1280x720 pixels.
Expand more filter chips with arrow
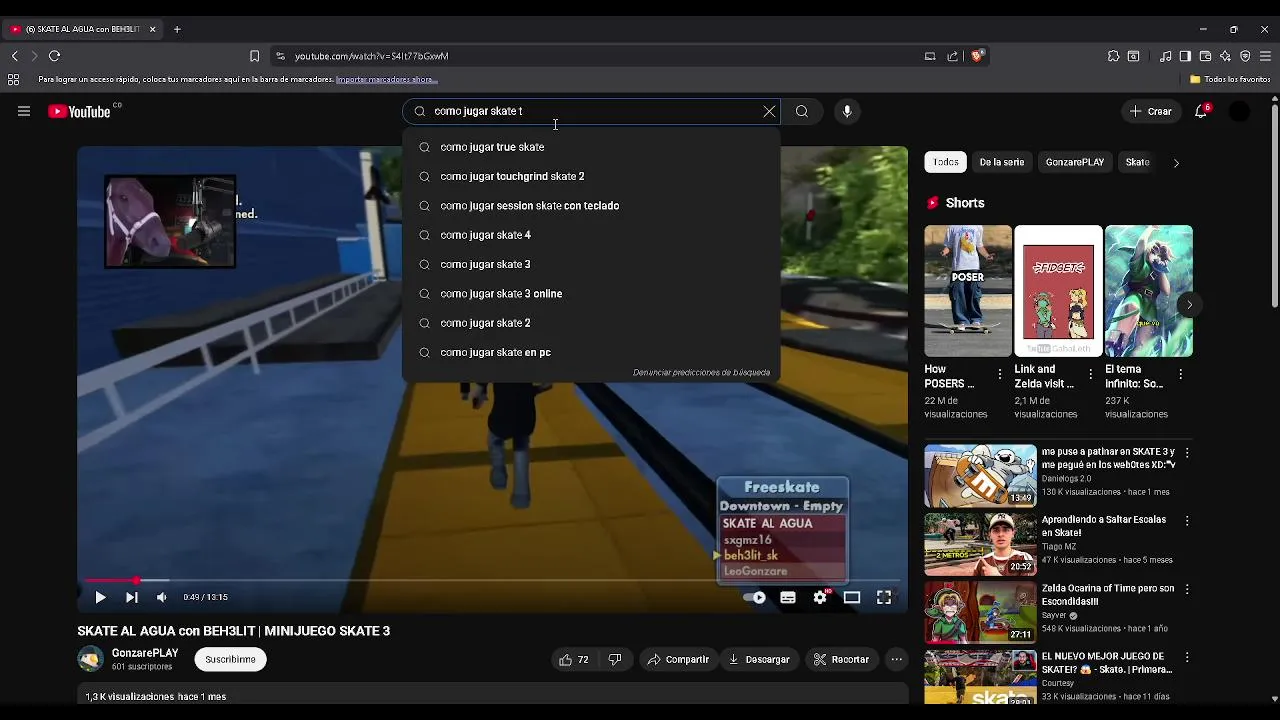[1176, 163]
